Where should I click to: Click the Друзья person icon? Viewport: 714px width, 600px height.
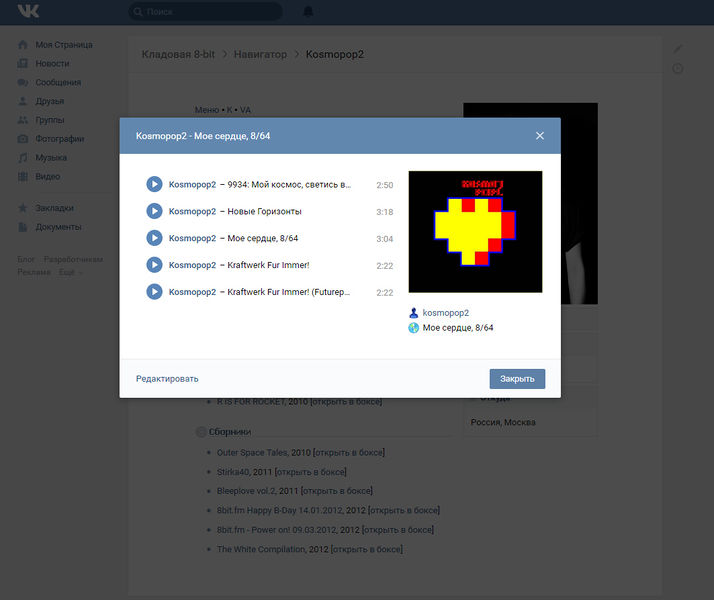[23, 101]
